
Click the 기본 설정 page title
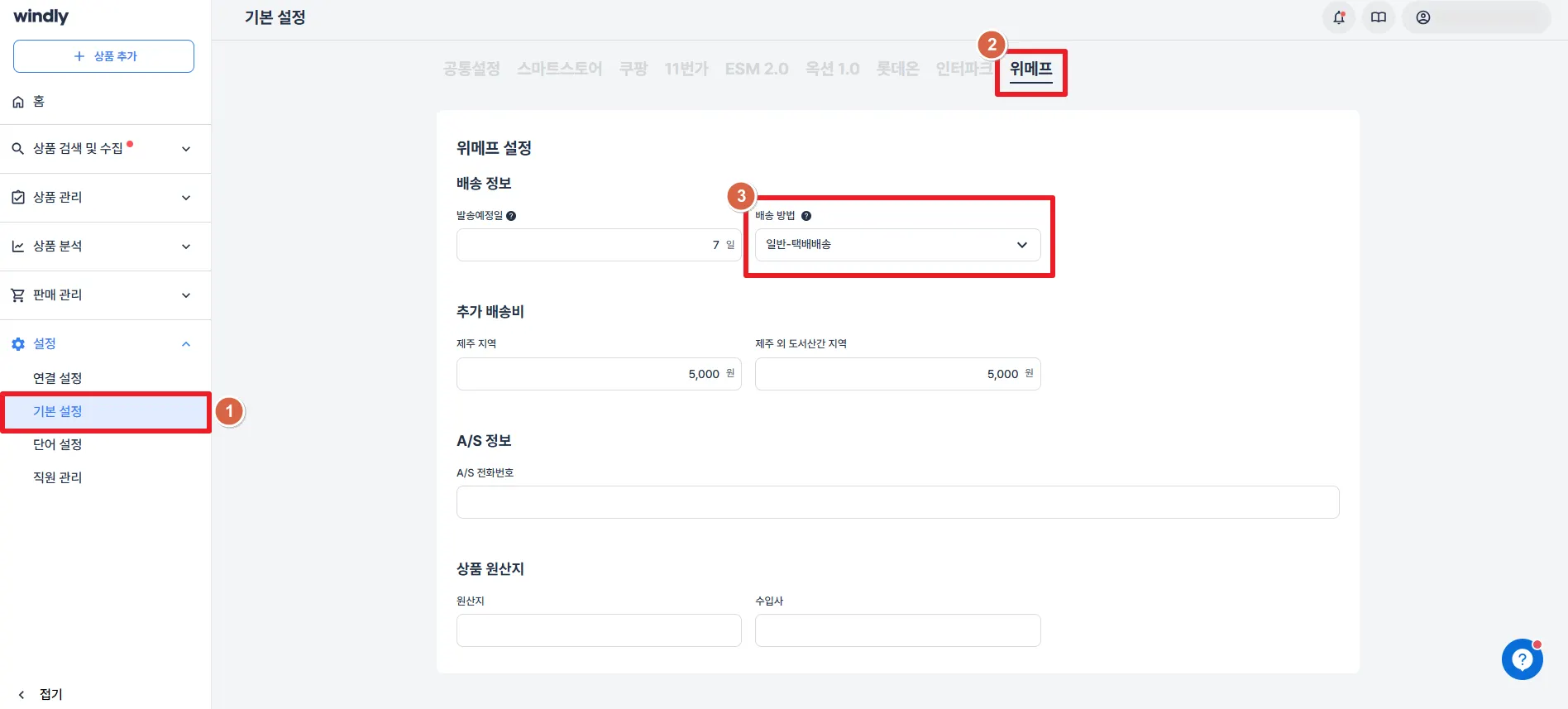(275, 17)
